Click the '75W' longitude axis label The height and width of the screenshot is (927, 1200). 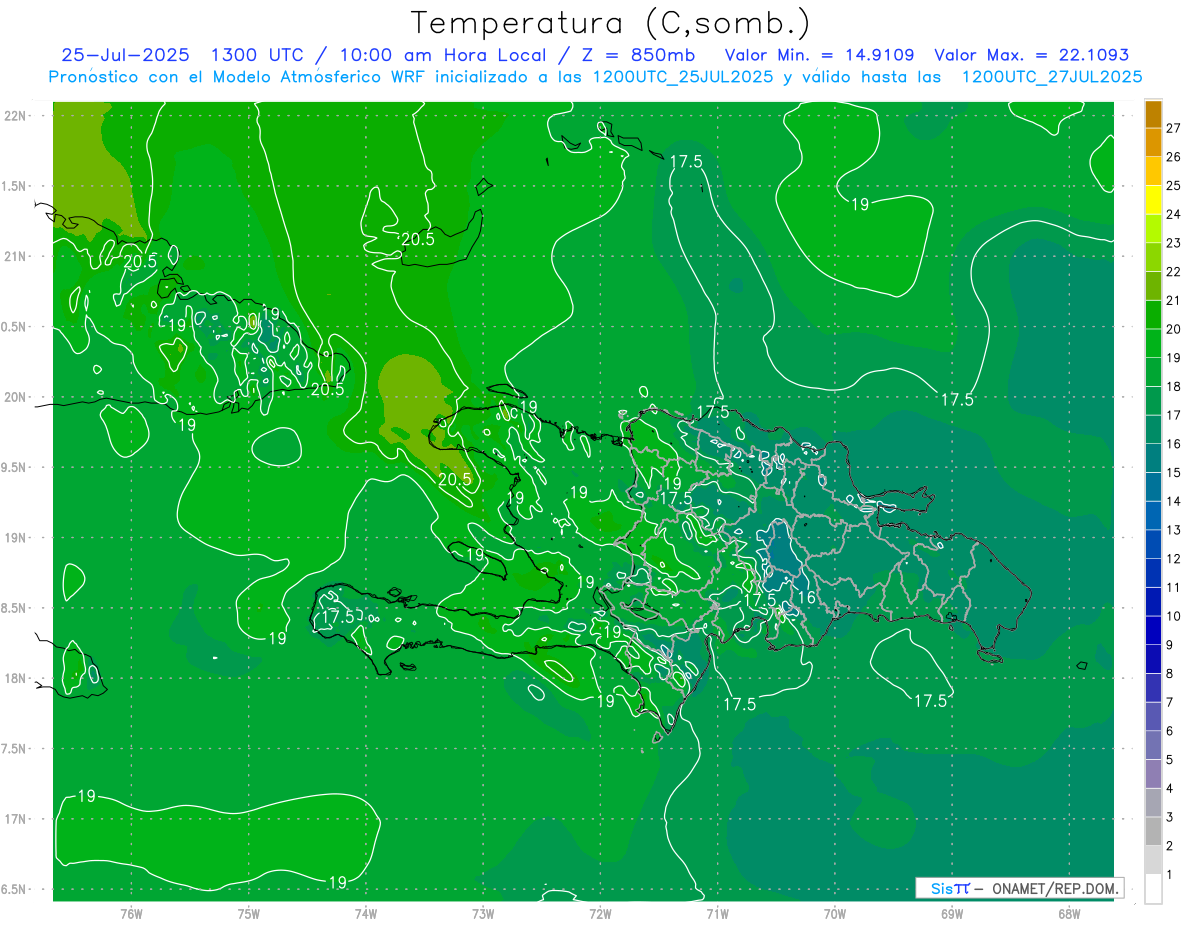point(249,913)
